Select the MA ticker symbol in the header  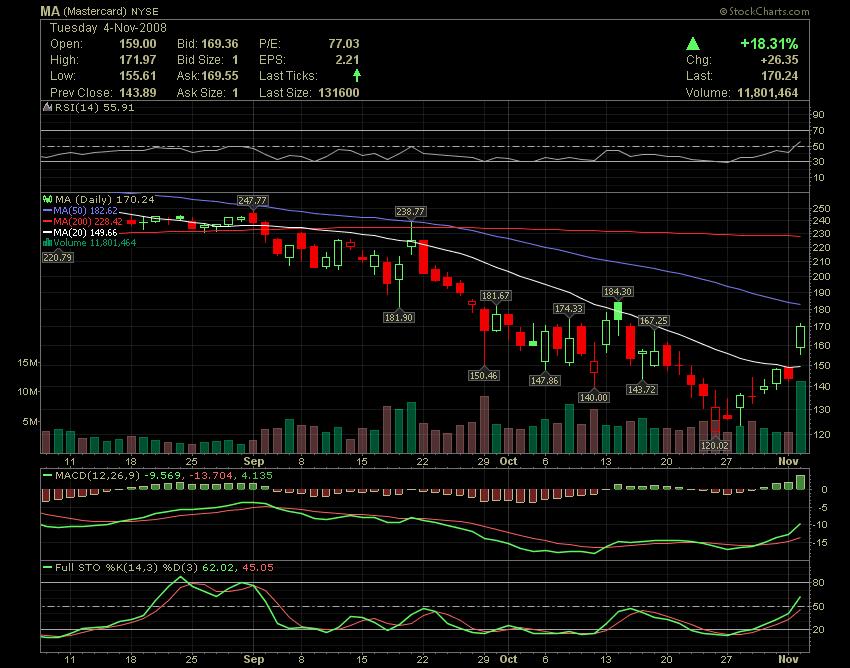pyautogui.click(x=50, y=11)
